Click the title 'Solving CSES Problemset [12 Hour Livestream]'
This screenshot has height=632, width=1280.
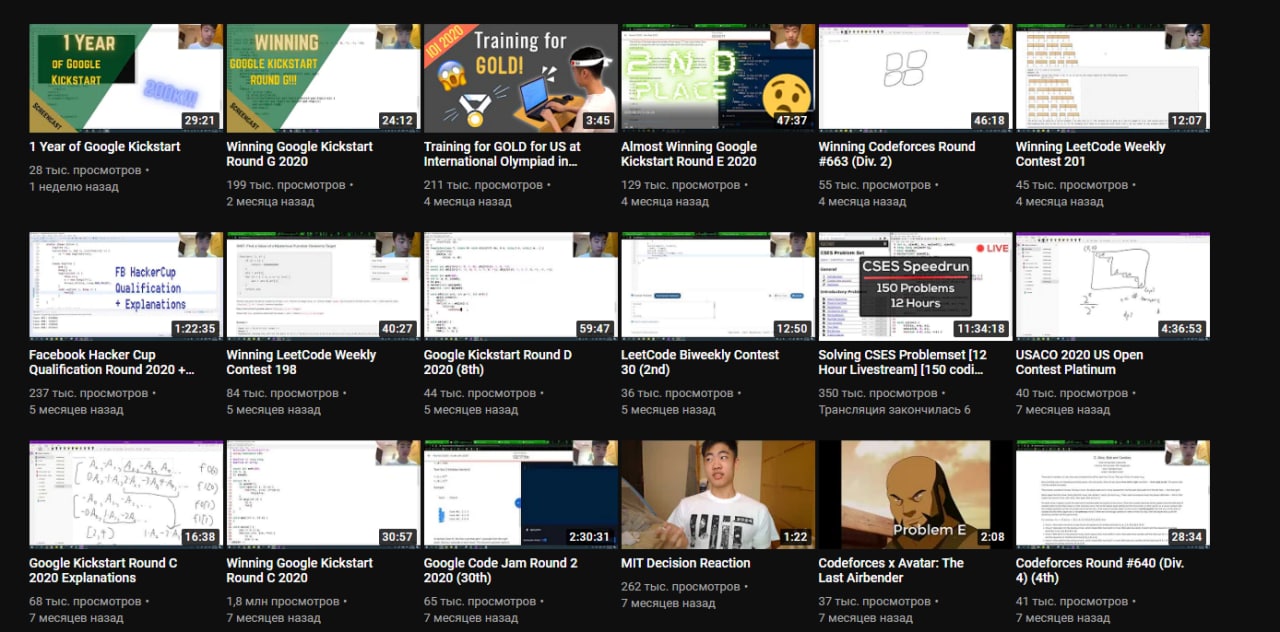point(903,362)
